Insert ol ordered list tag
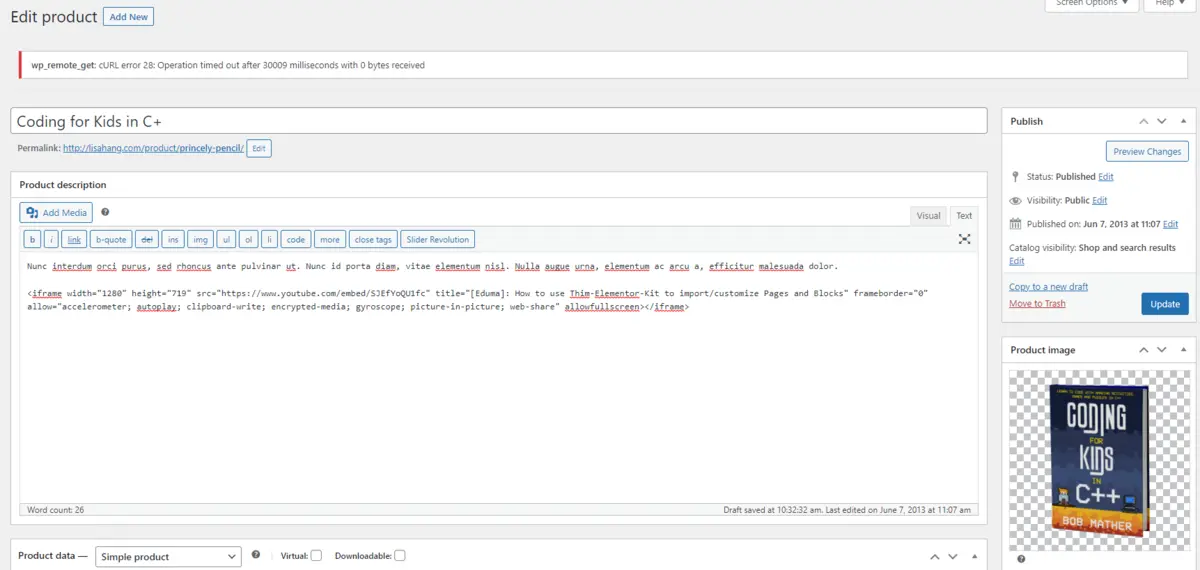 point(248,240)
